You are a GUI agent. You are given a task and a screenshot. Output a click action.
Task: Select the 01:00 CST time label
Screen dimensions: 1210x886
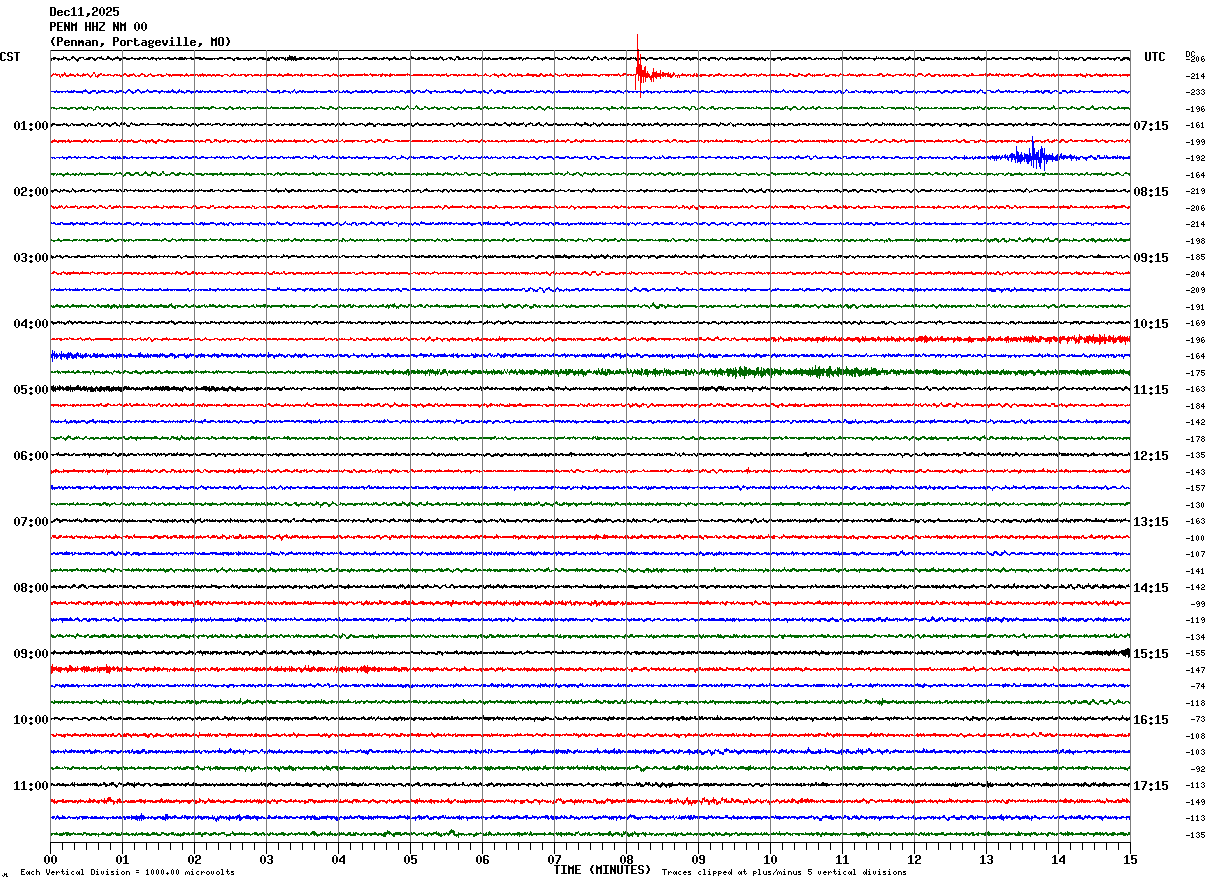coord(30,126)
